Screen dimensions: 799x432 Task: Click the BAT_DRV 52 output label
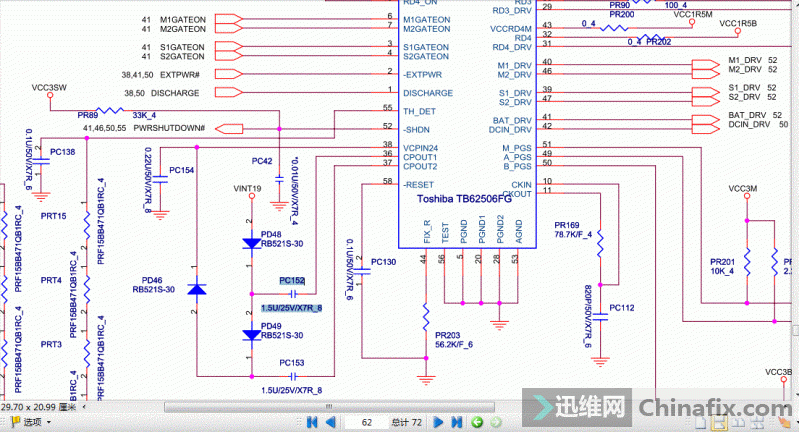coord(755,115)
